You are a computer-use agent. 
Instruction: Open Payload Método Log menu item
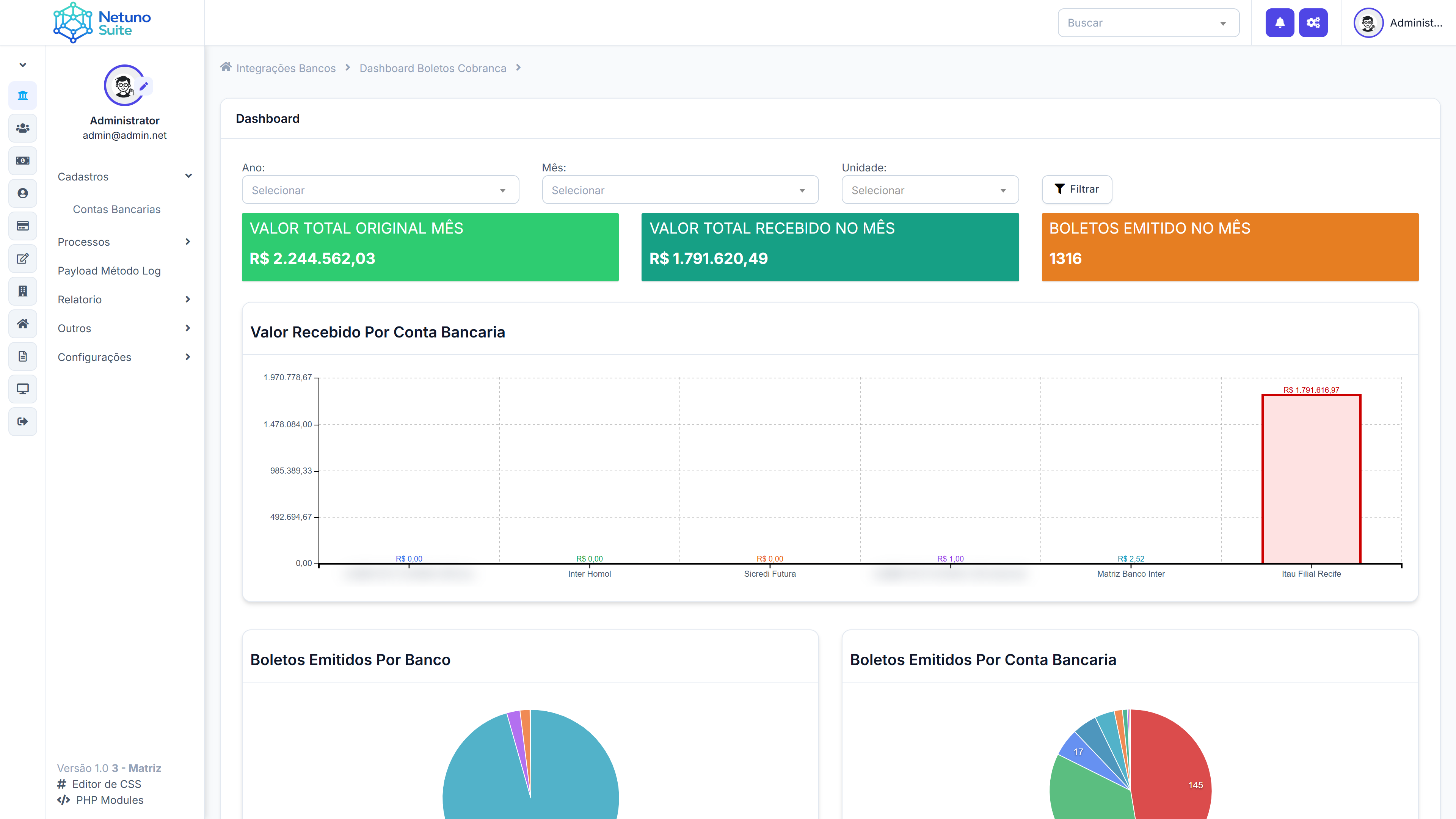(109, 271)
